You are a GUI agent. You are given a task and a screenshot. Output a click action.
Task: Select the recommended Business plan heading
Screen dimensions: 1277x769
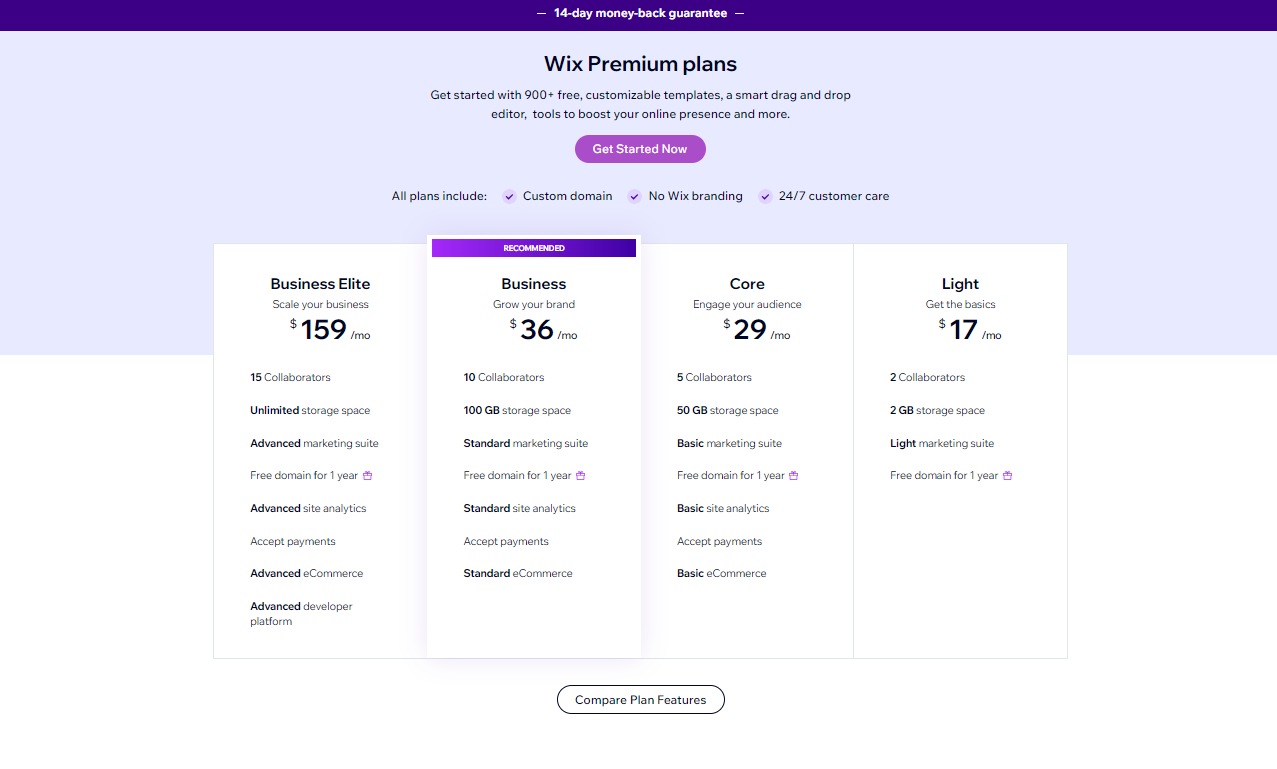534,284
